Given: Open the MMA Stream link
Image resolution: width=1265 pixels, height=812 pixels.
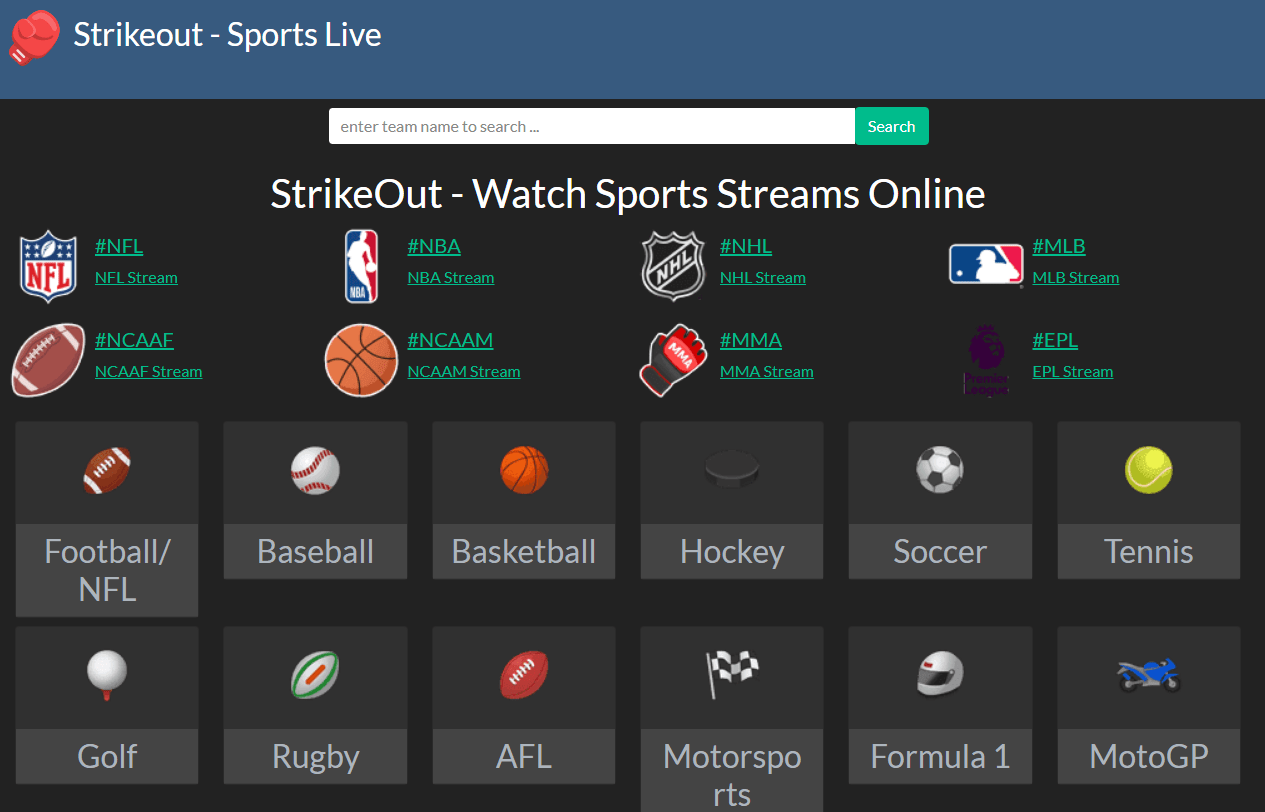Looking at the screenshot, I should [x=767, y=372].
